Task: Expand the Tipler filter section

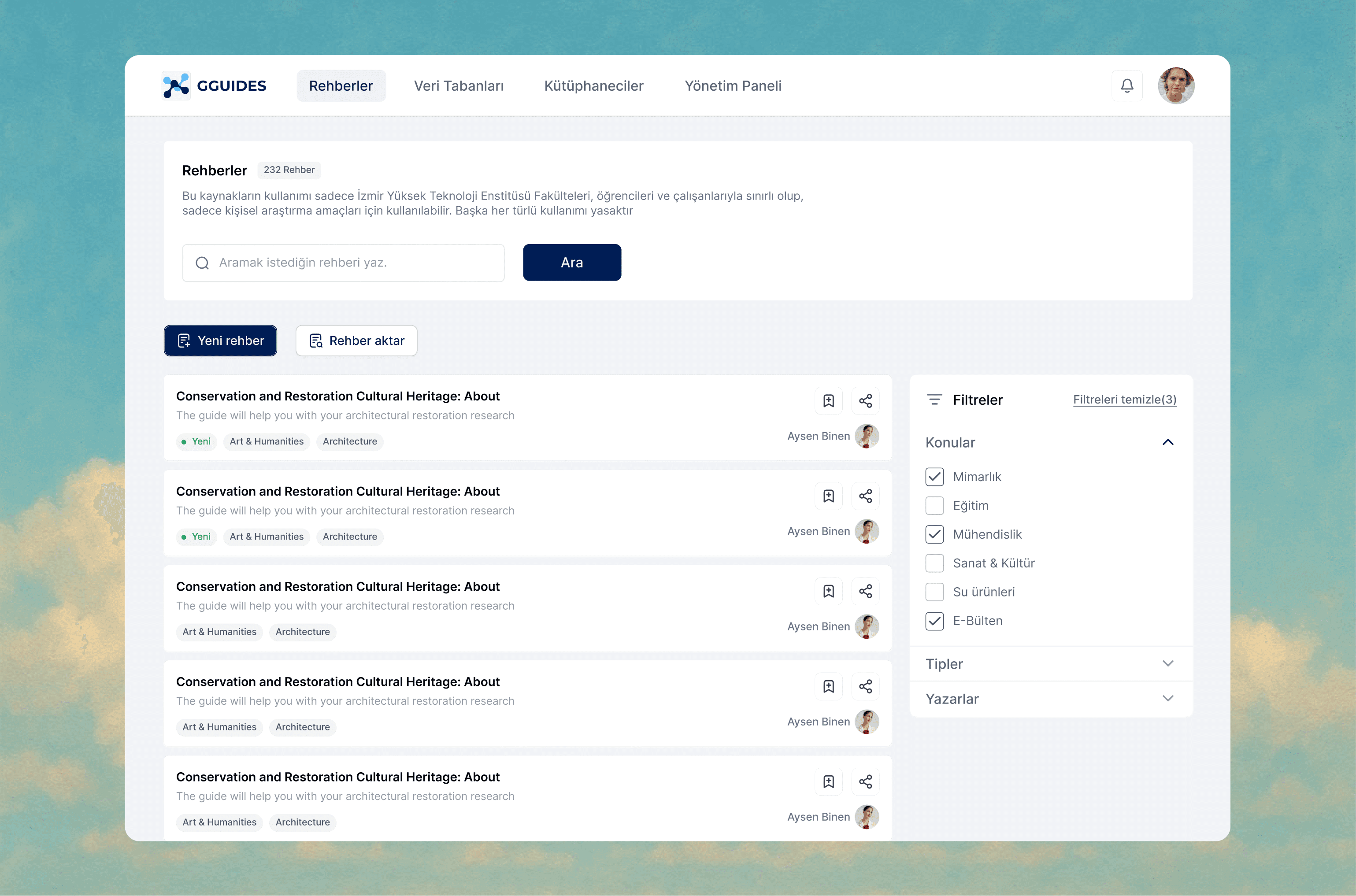Action: [x=1167, y=663]
